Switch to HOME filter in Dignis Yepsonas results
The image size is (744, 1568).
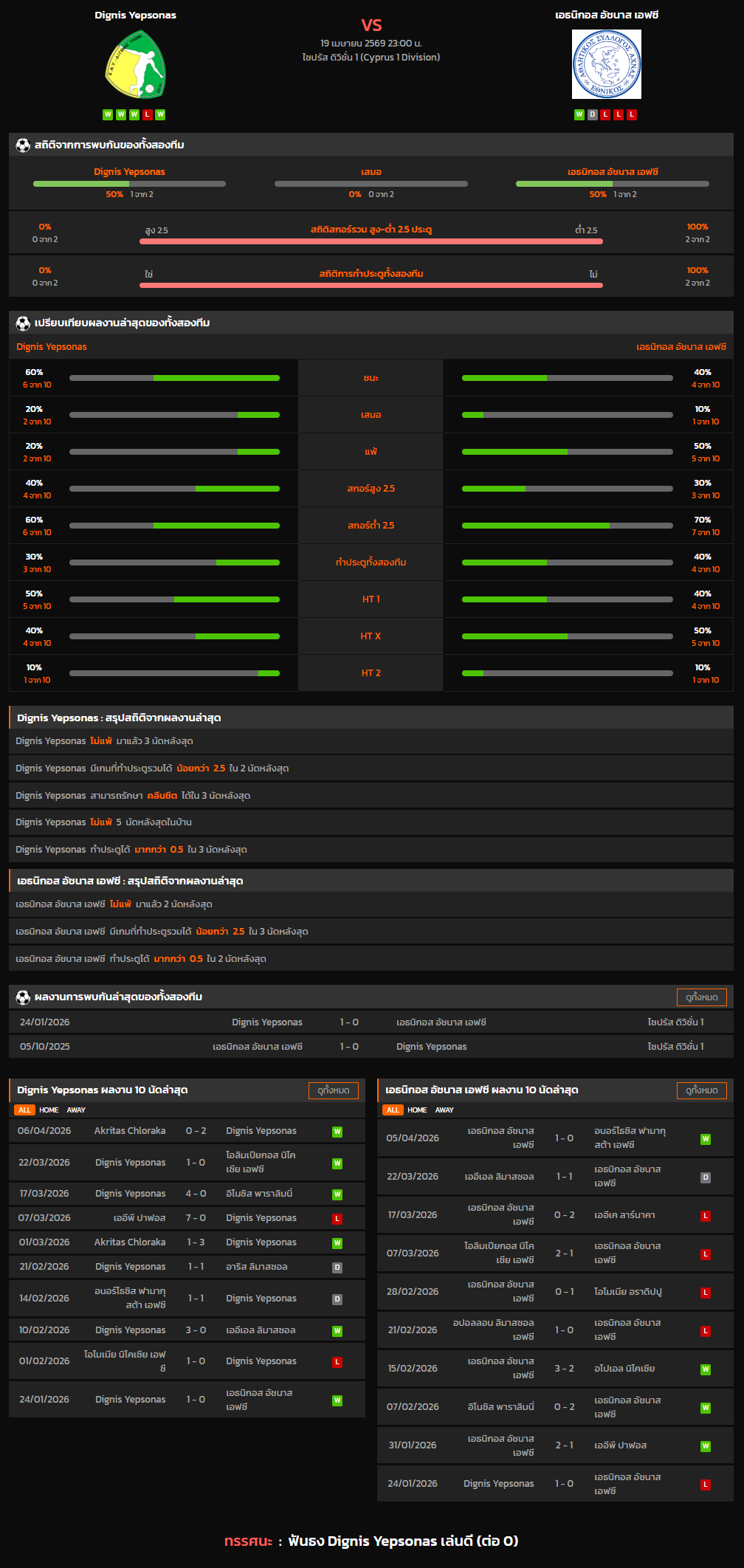49,1110
